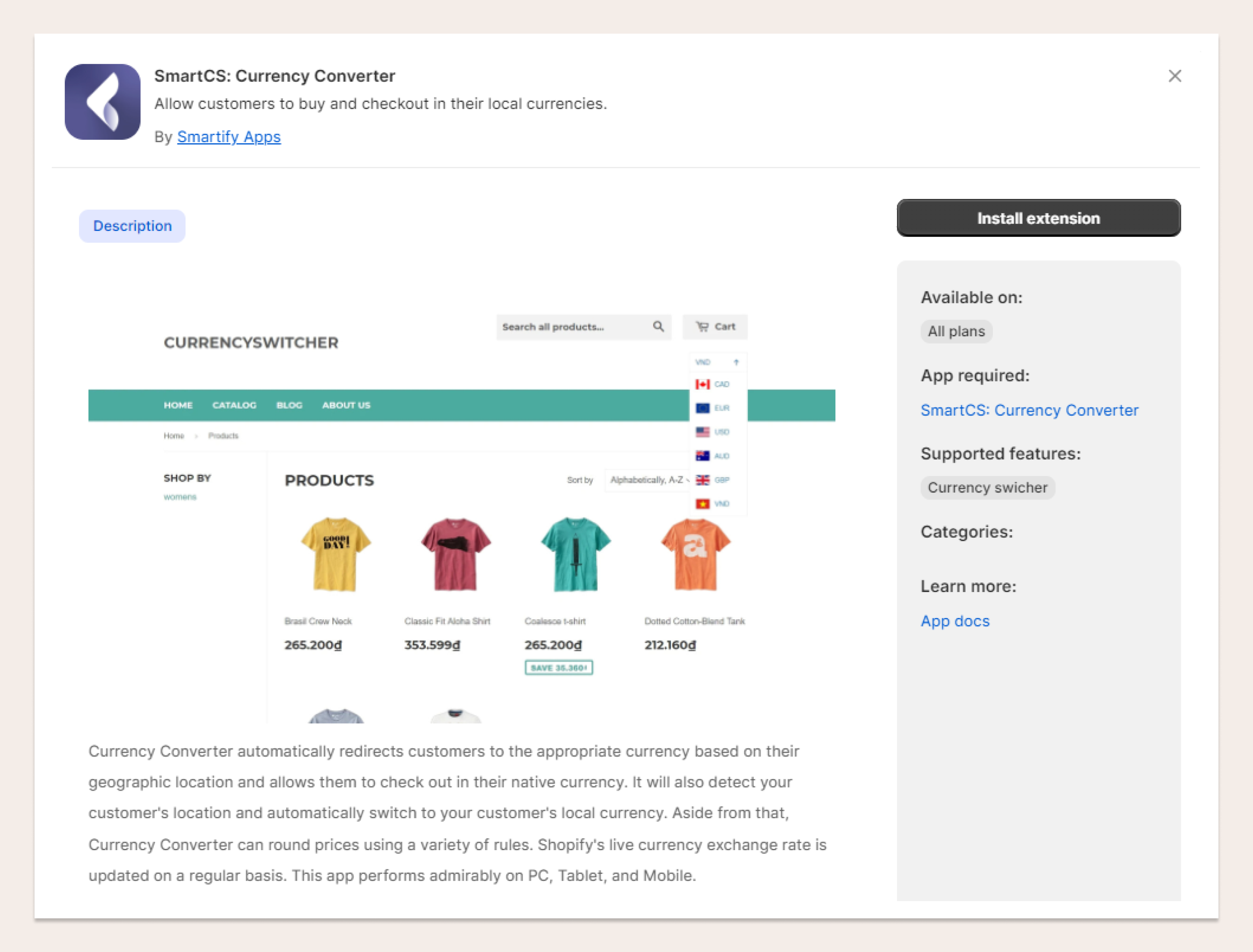
Task: Click the teal Coalesce t-shirt image
Action: click(576, 554)
